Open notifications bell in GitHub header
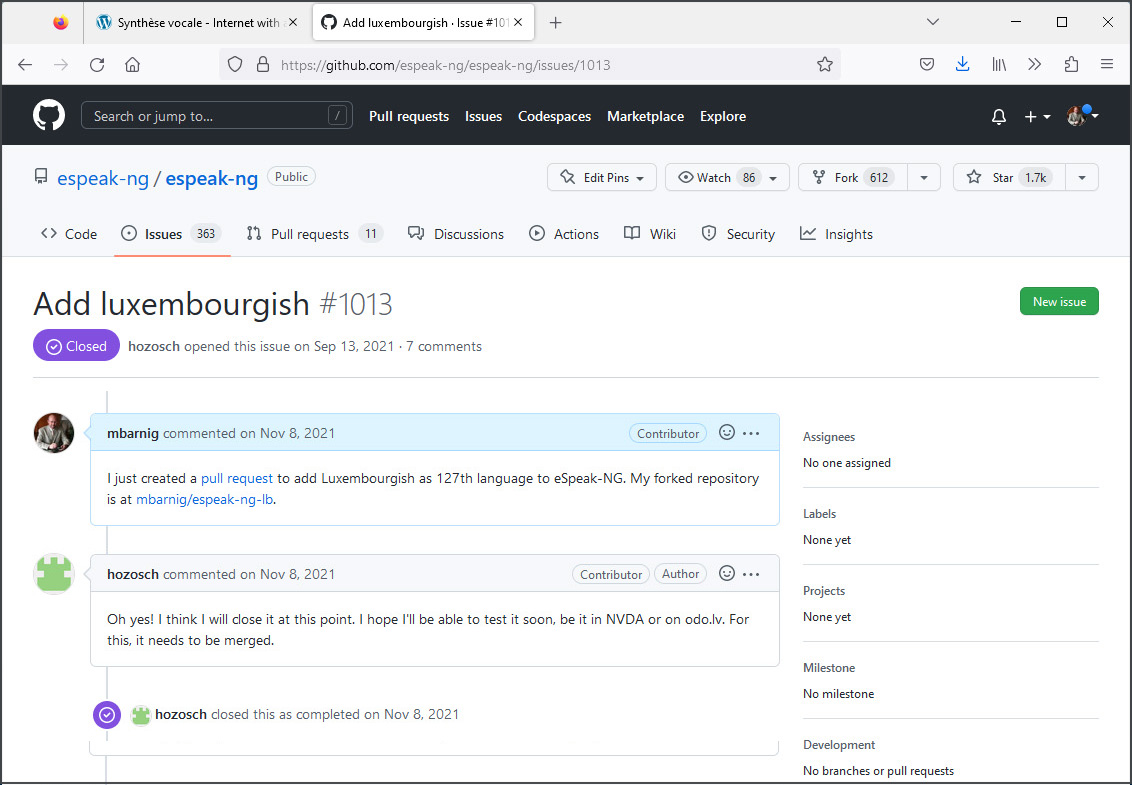Image resolution: width=1132 pixels, height=785 pixels. coord(998,116)
